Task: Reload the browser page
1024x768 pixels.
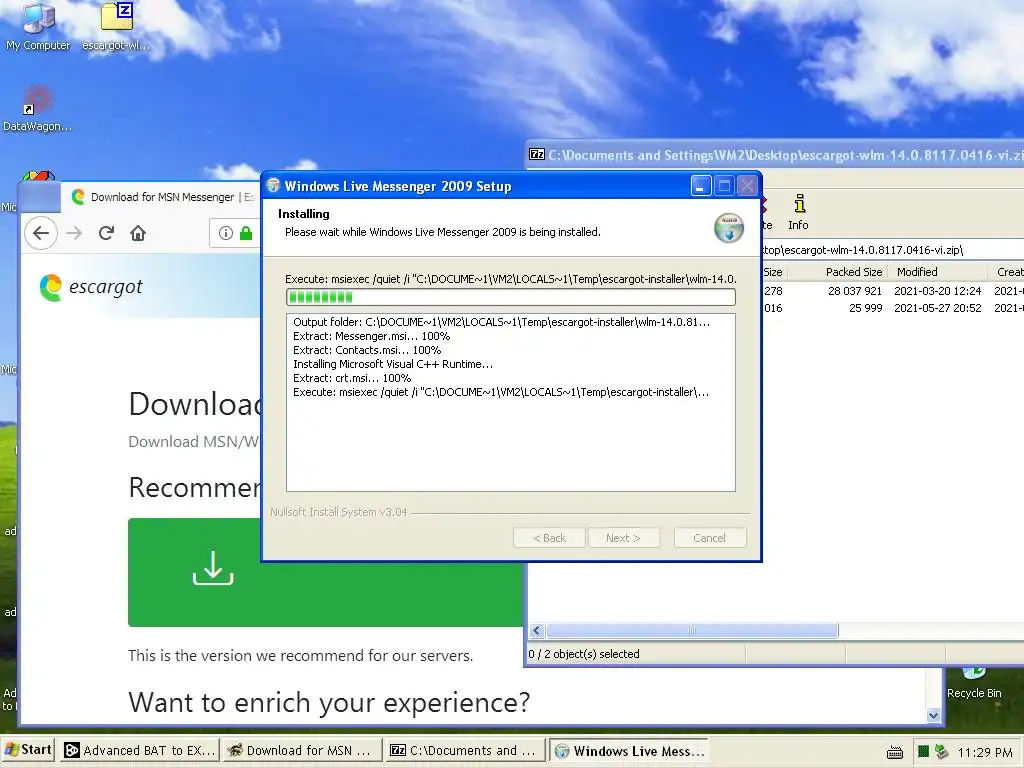Action: [x=106, y=233]
